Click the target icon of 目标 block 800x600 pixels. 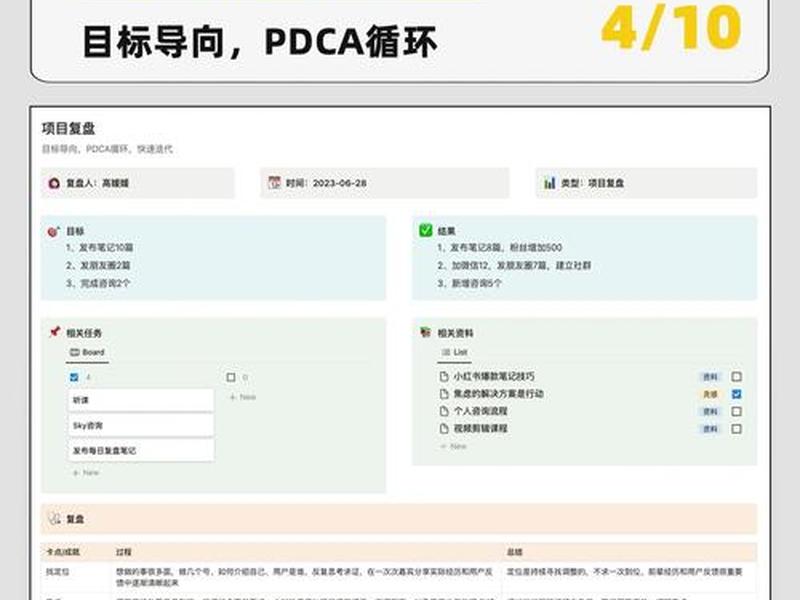coord(54,231)
